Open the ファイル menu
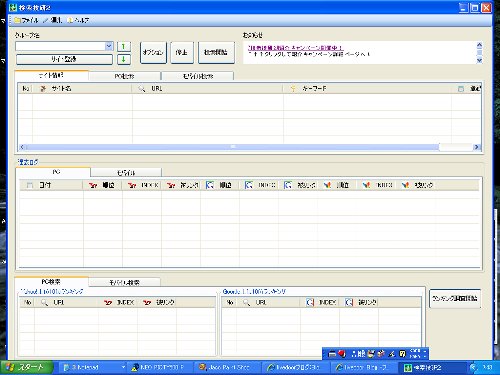 pos(26,20)
